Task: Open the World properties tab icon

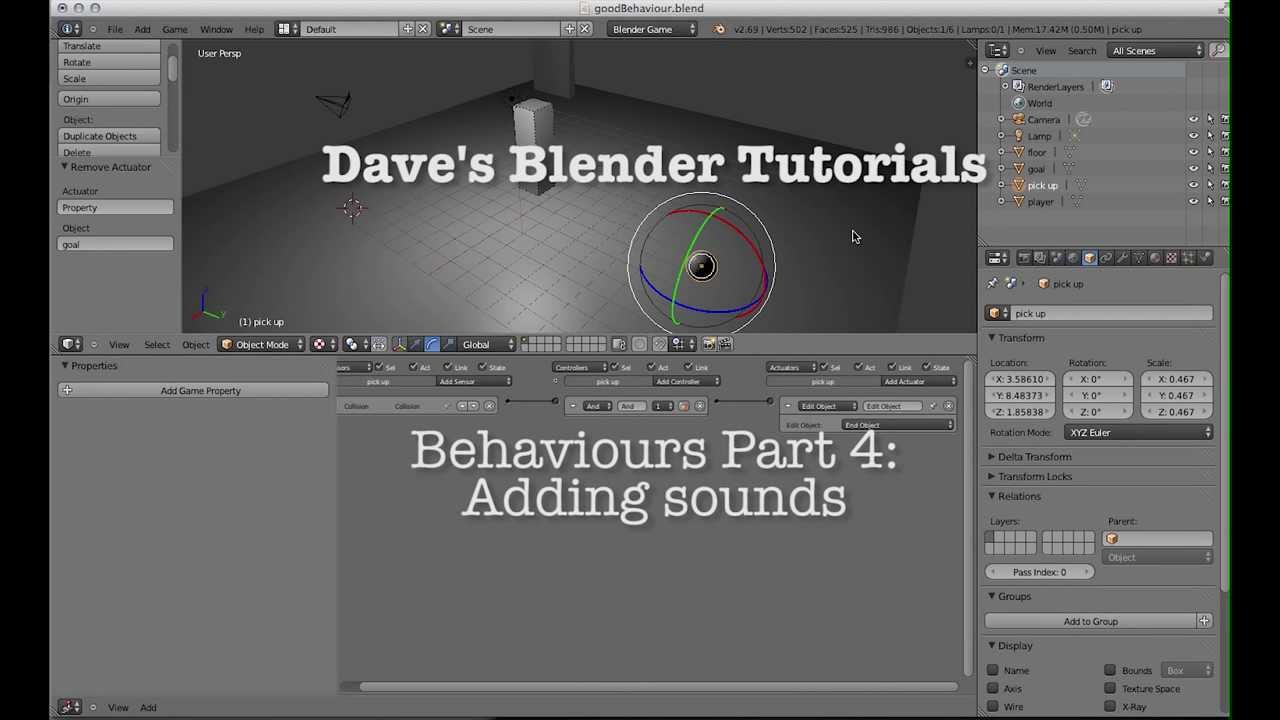Action: (x=1073, y=258)
